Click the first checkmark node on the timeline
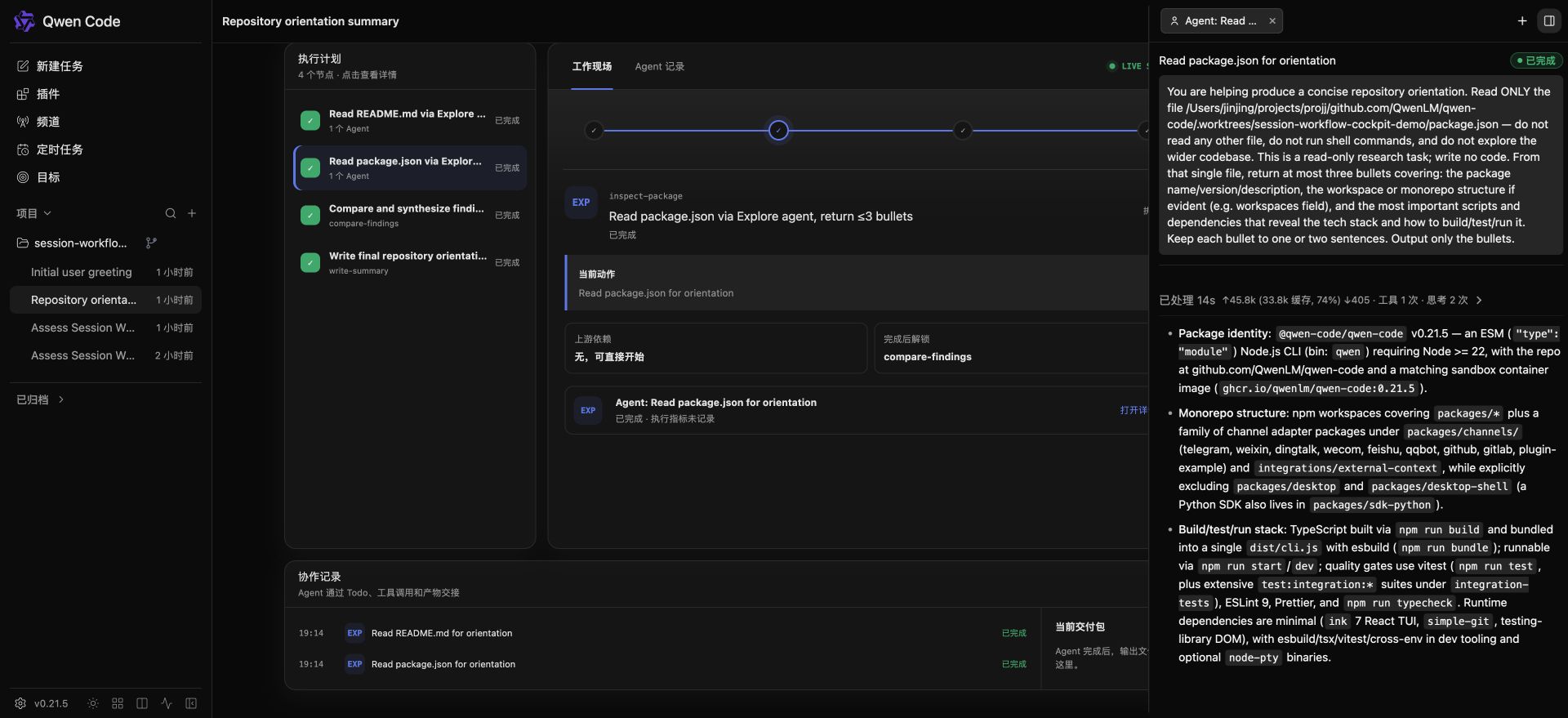This screenshot has height=718, width=1568. pyautogui.click(x=594, y=130)
